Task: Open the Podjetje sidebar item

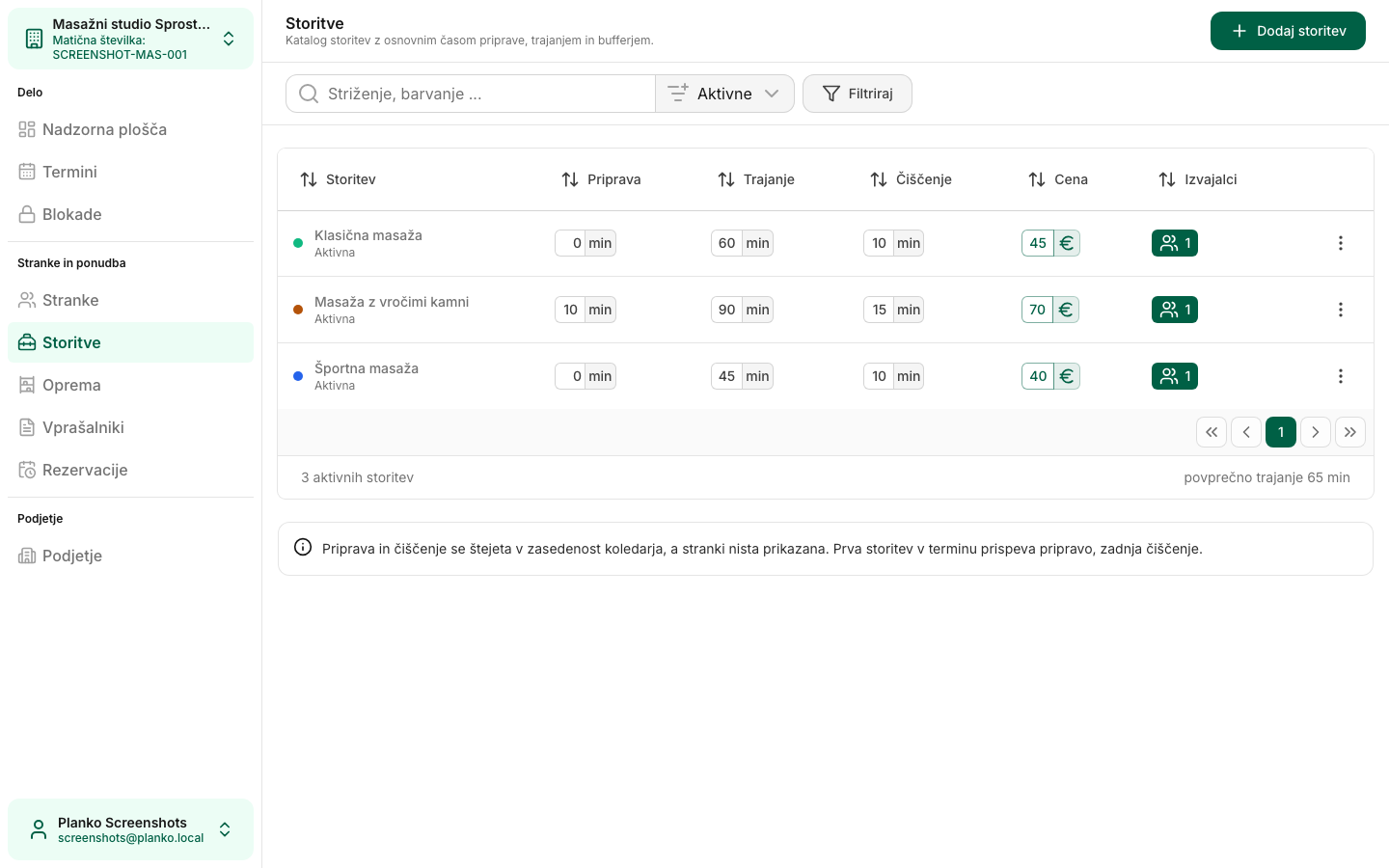Action: [130, 556]
